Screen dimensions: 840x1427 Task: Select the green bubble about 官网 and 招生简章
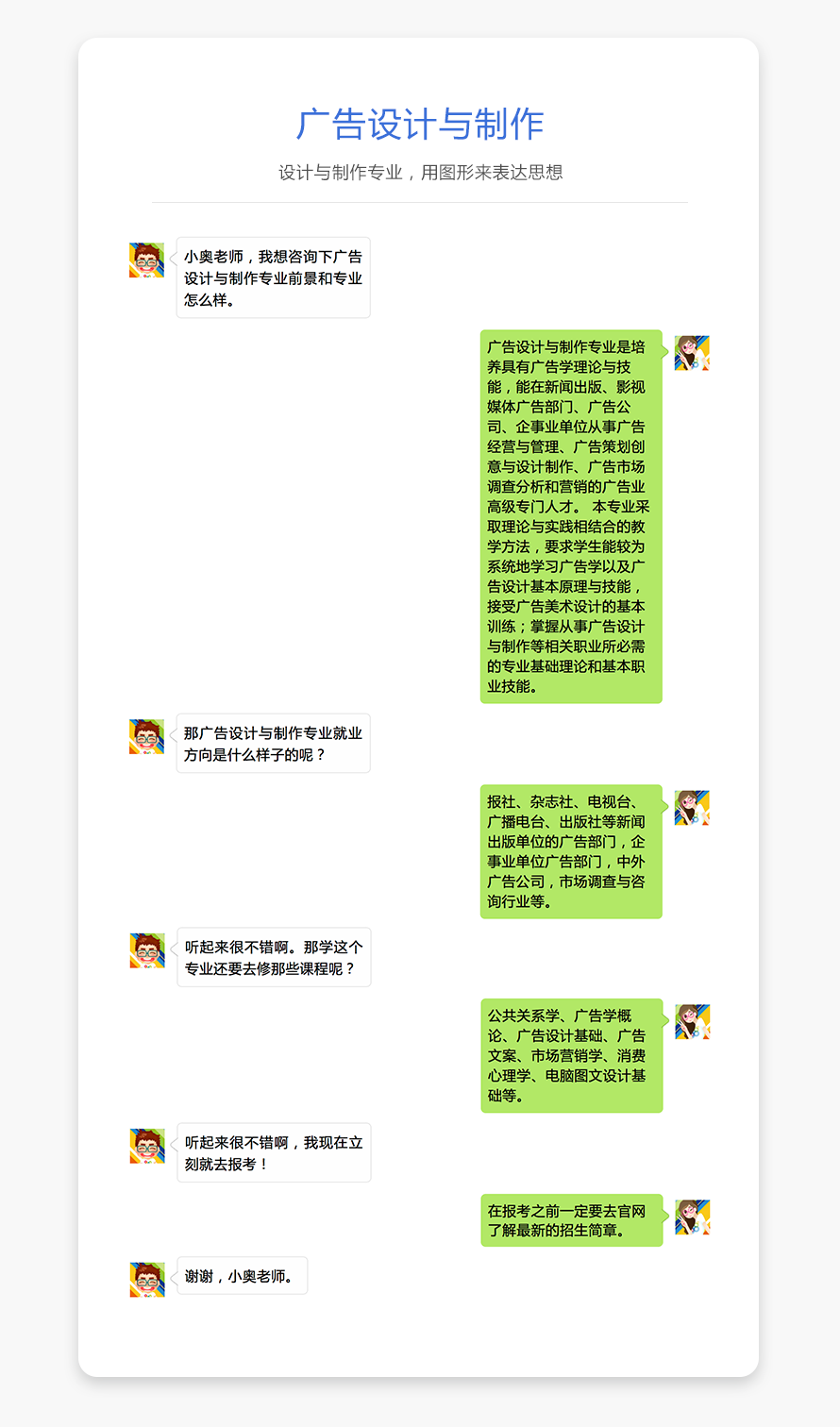coord(572,1220)
